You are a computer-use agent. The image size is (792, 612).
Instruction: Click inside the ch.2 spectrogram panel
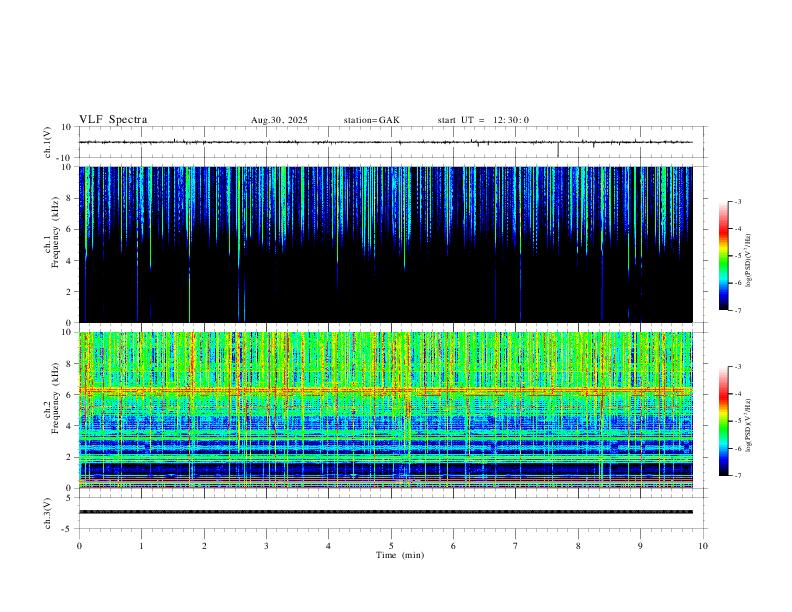pos(385,410)
